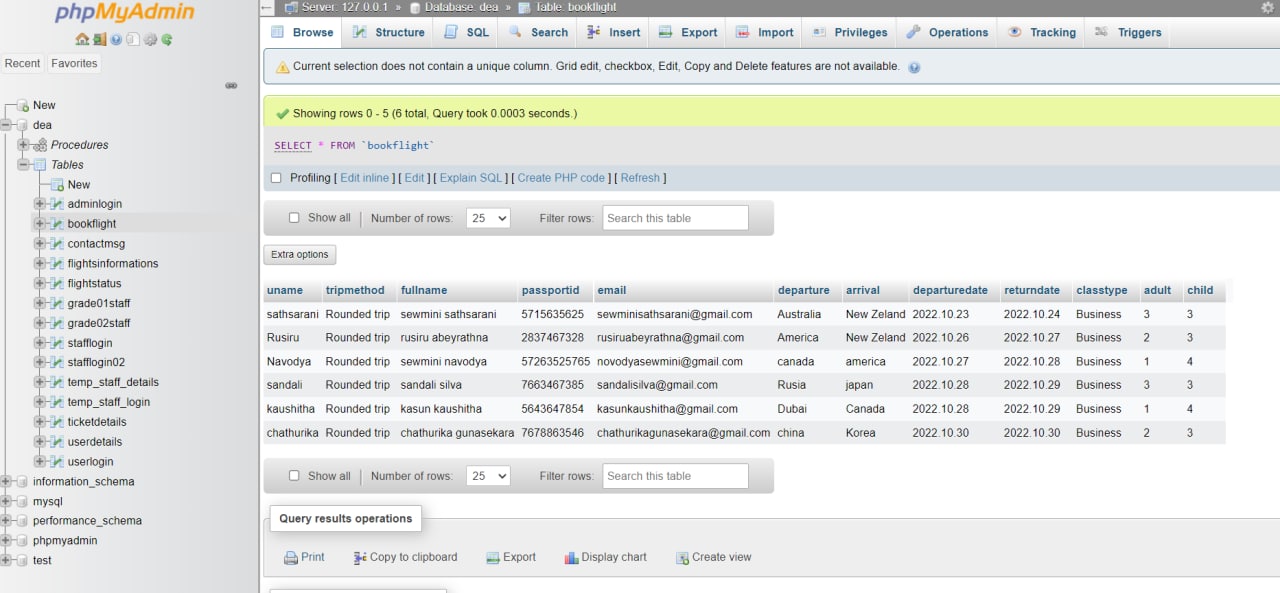Click the Refresh query link

pos(640,178)
